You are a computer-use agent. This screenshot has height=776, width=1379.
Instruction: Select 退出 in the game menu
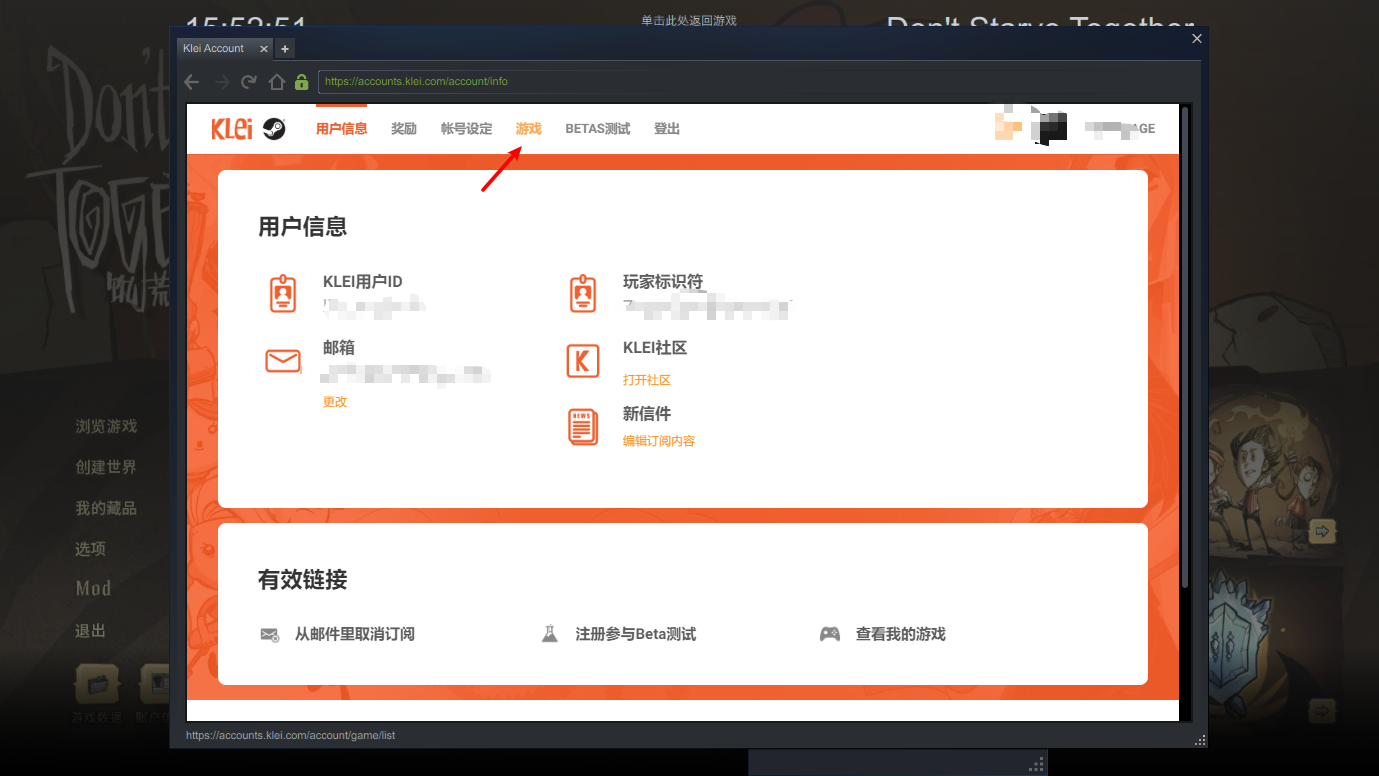(x=91, y=631)
